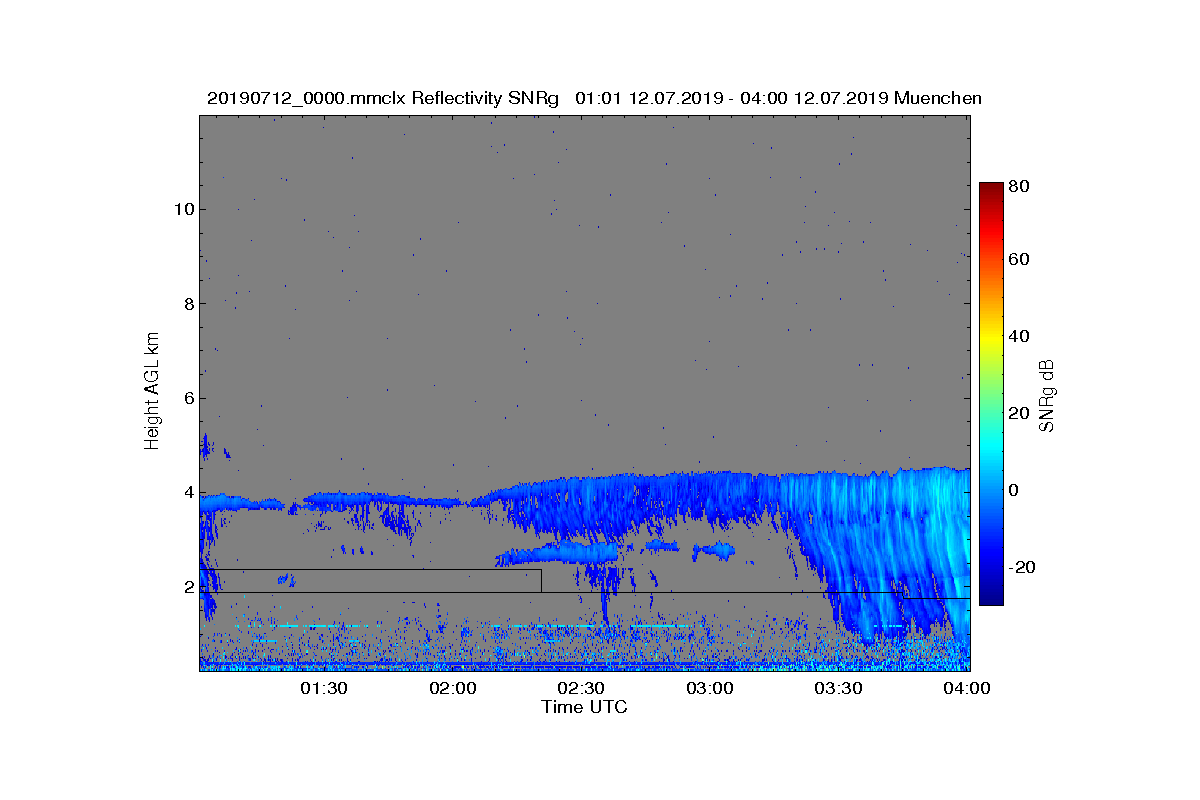This screenshot has width=1200, height=800.
Task: Click the colorbar '80' tick value
Action: coord(1019,186)
